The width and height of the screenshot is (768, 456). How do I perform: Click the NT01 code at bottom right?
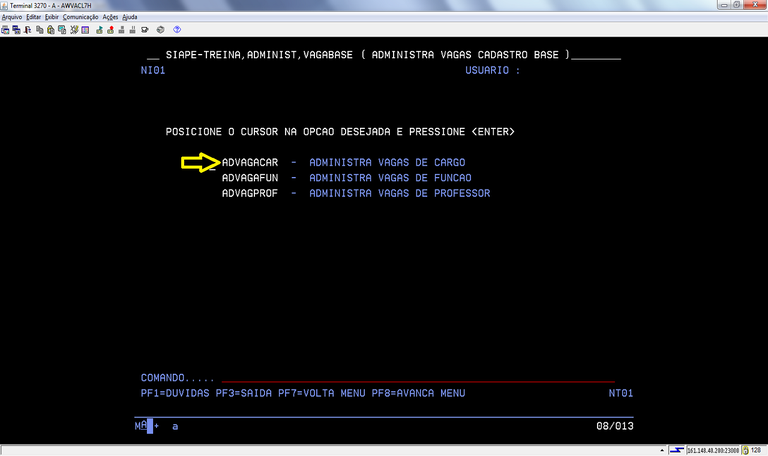(x=621, y=393)
